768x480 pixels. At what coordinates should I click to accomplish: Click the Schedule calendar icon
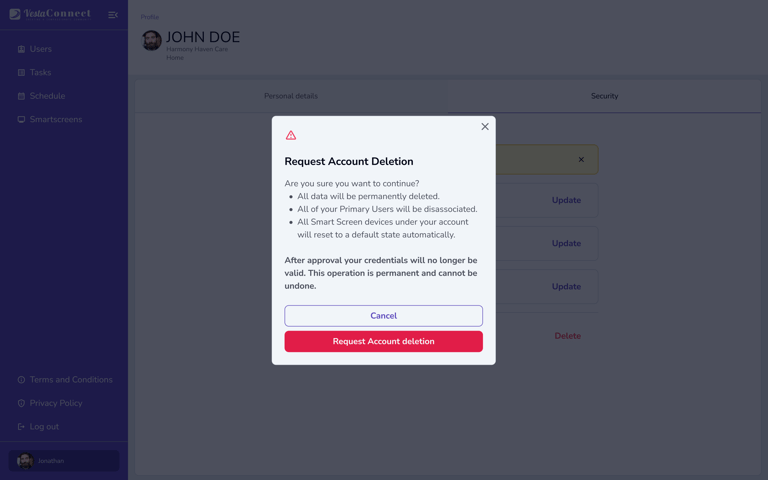(x=21, y=96)
